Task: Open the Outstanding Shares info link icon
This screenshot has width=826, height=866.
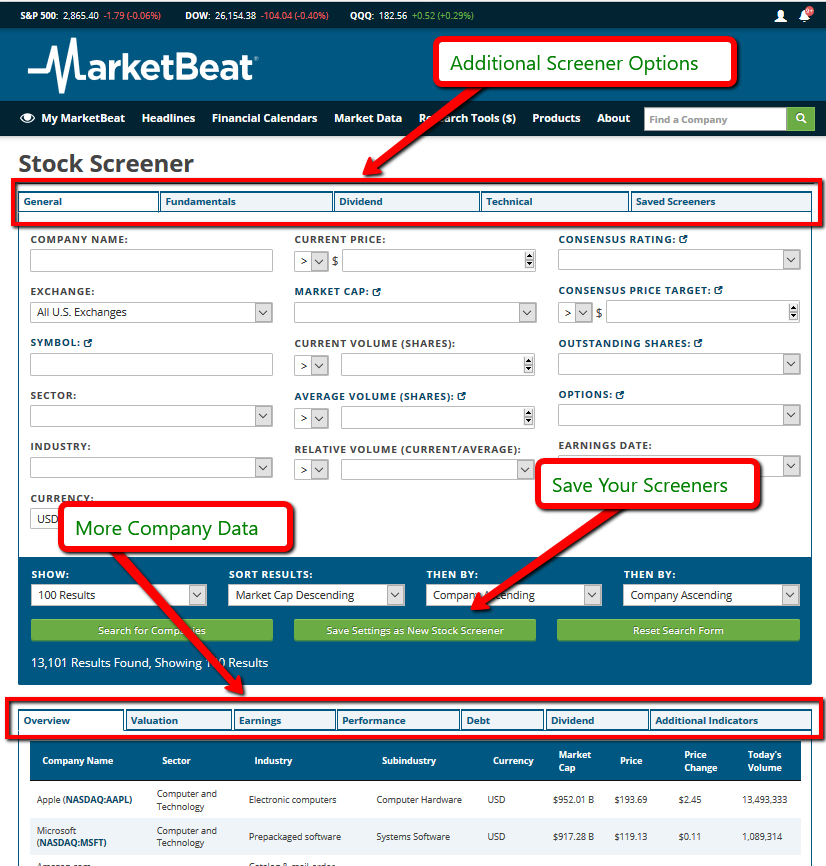Action: [x=698, y=343]
